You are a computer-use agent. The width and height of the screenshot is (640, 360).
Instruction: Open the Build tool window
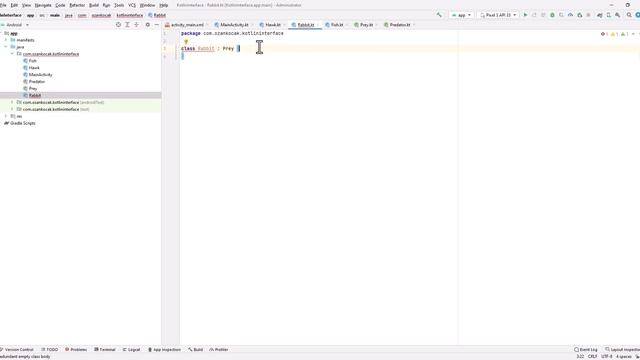point(196,349)
